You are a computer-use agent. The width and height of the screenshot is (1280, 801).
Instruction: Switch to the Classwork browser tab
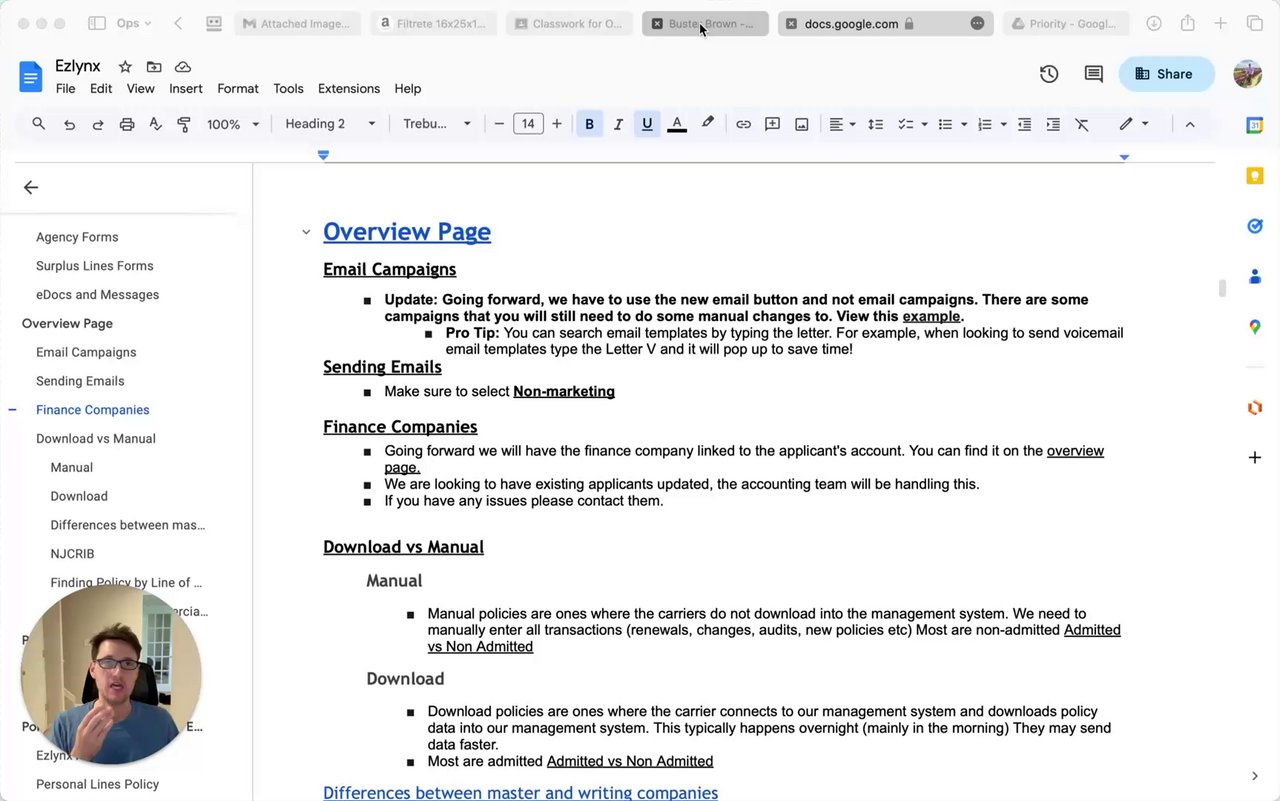[569, 23]
